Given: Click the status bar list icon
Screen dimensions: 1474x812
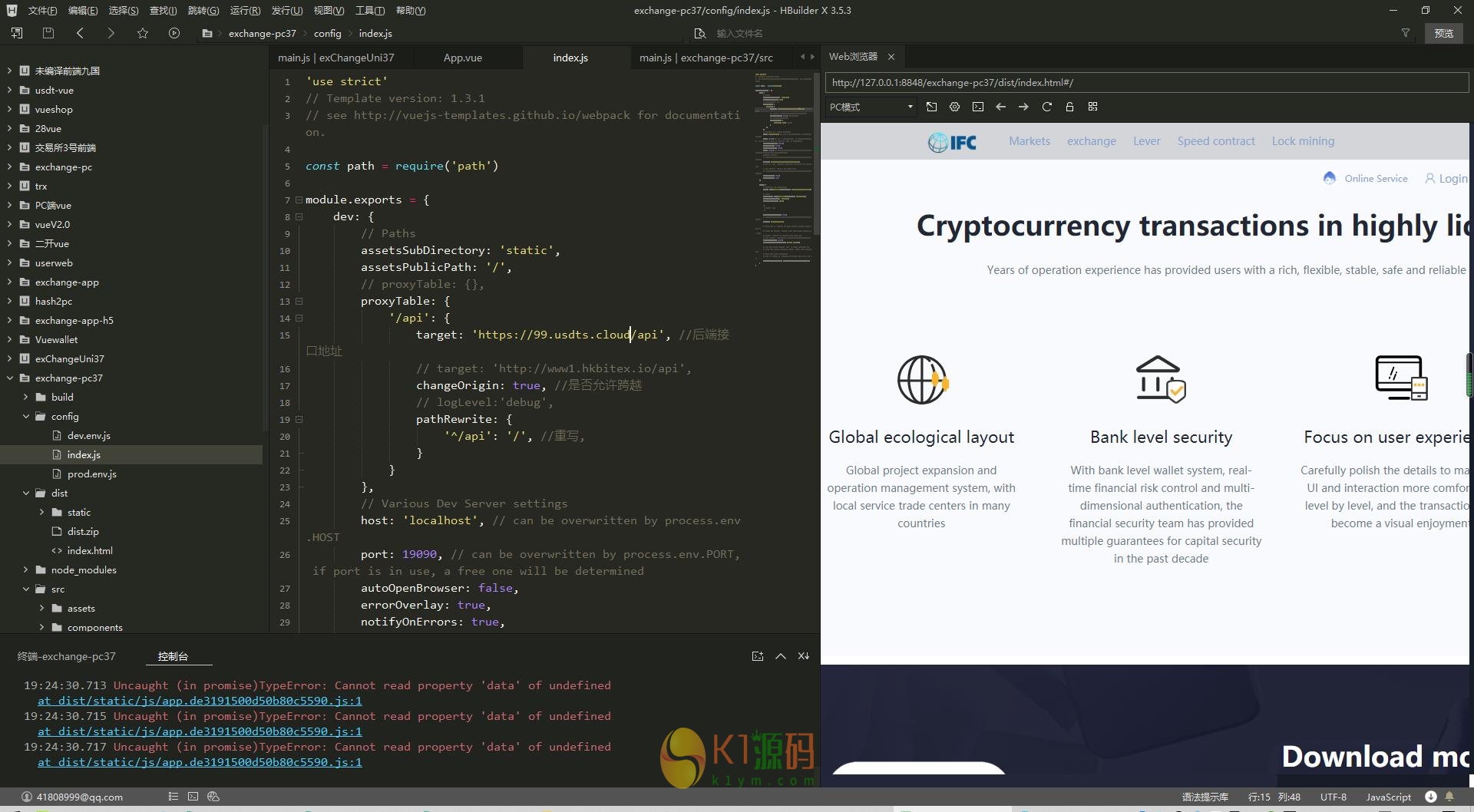Looking at the screenshot, I should point(174,797).
